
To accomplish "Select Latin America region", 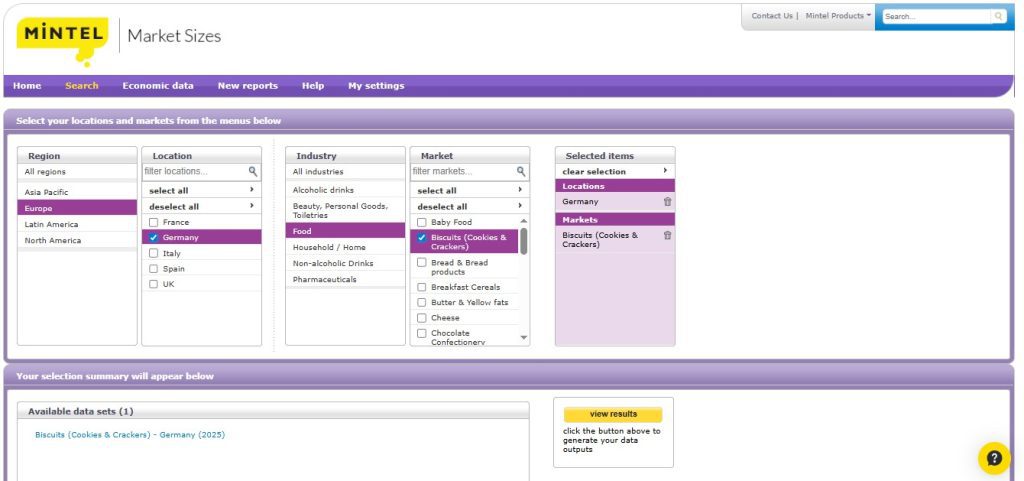I will [77, 224].
